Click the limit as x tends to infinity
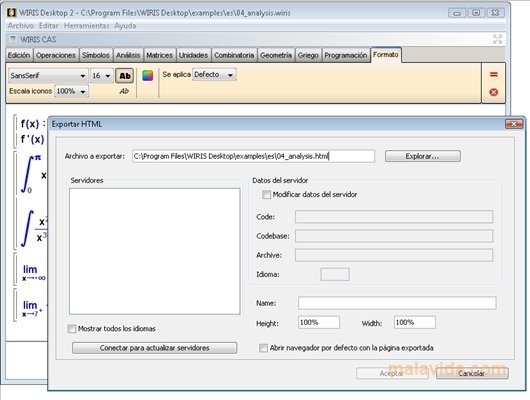 [33, 273]
